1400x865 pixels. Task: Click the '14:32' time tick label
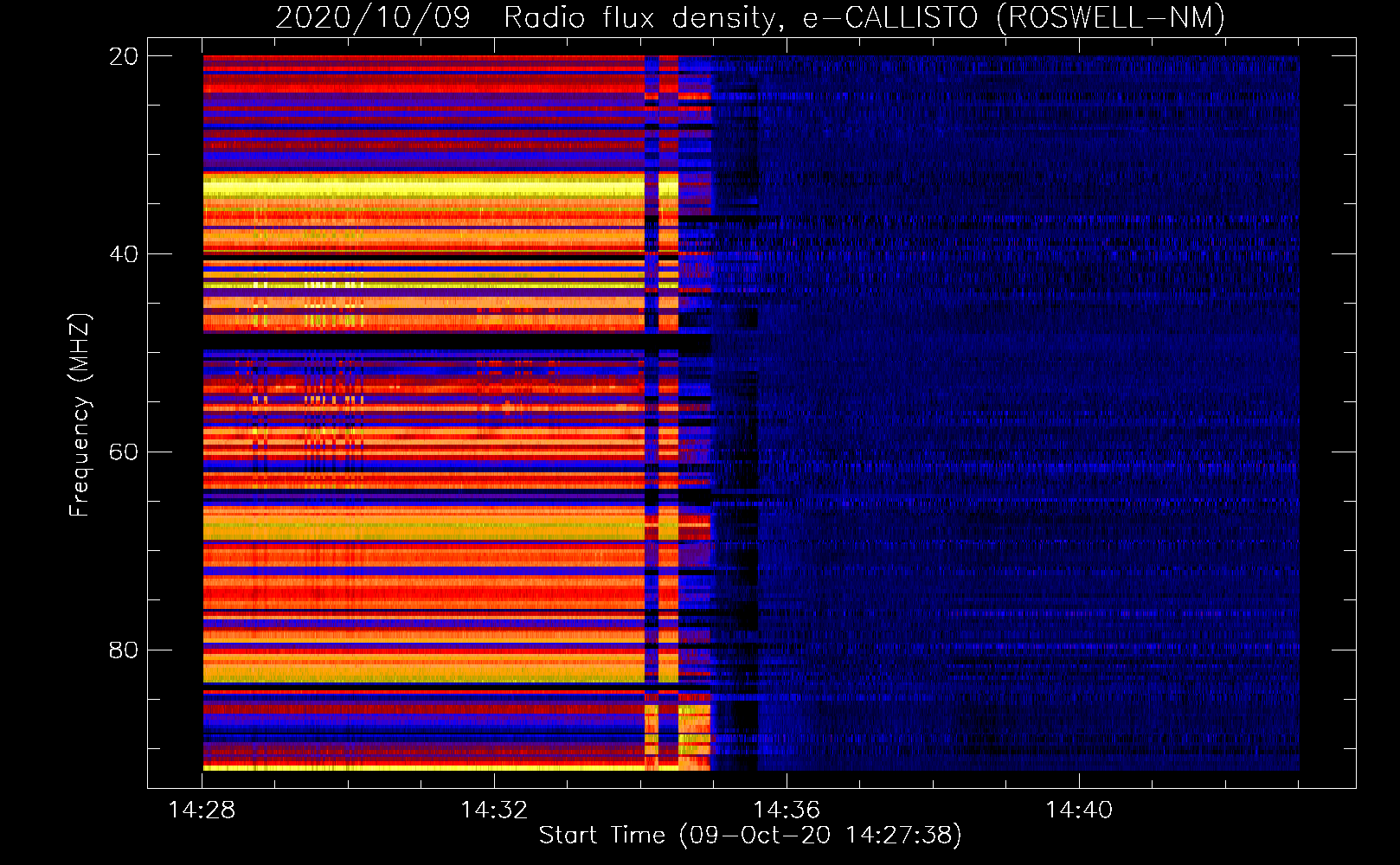pos(494,810)
